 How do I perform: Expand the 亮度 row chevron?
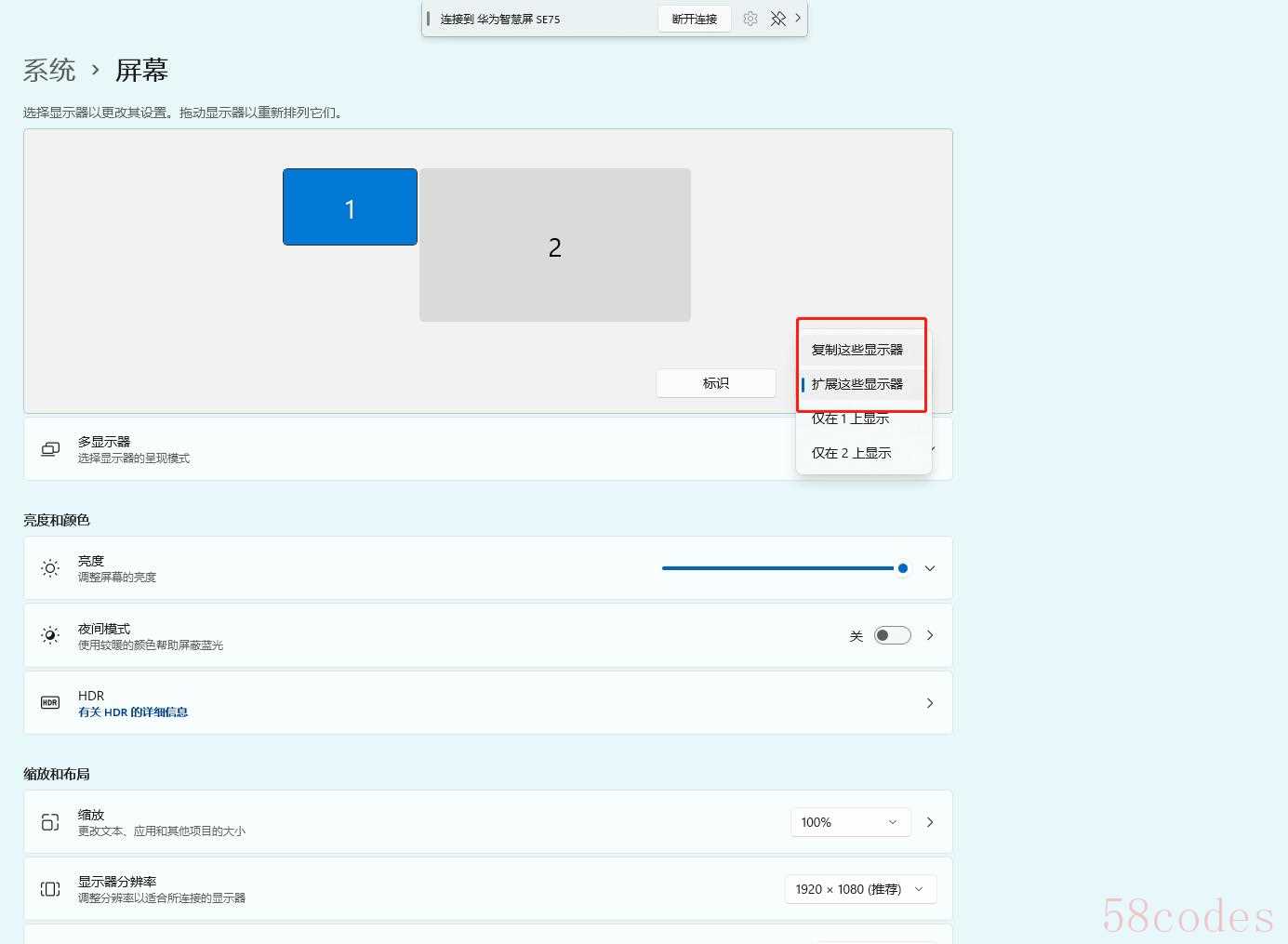930,568
